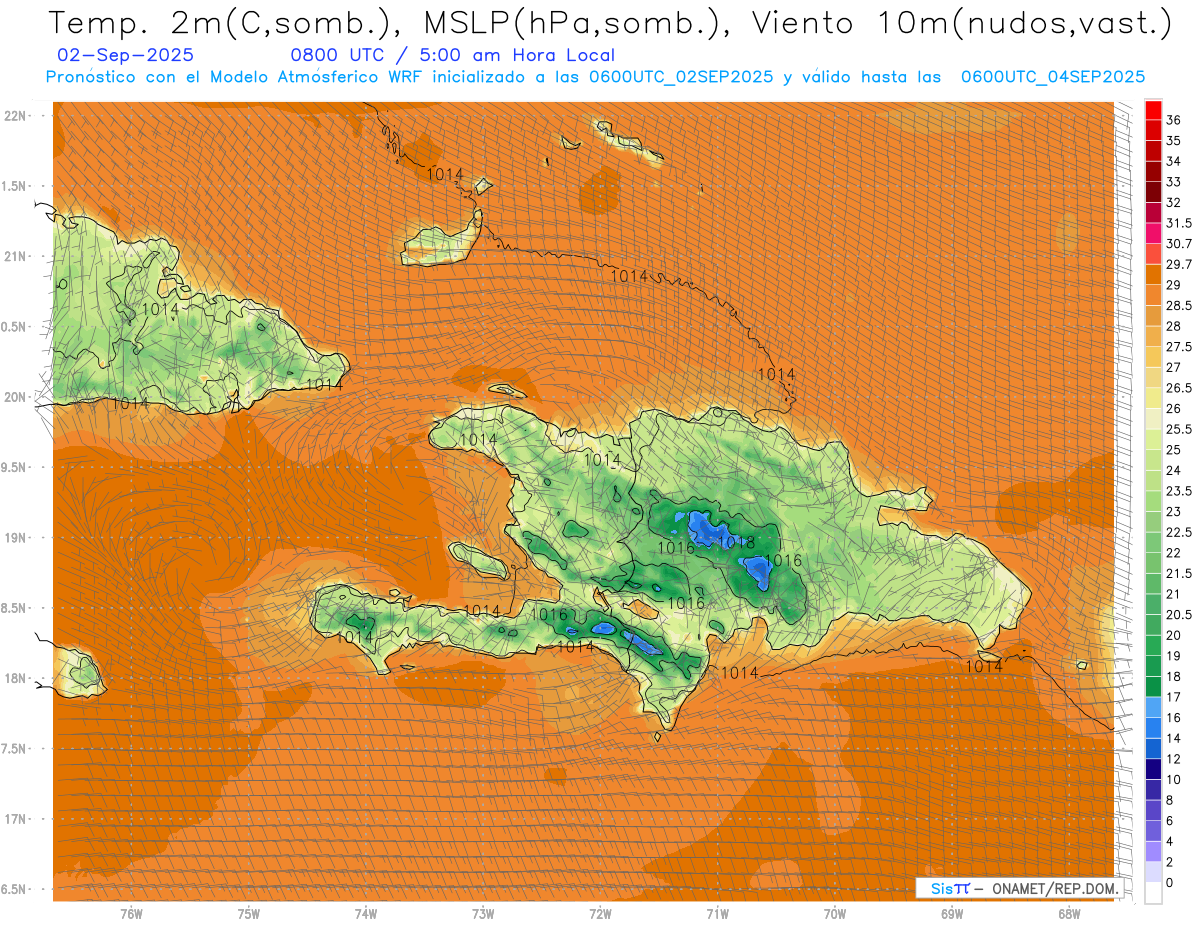Viewport: 1200px width, 927px height.
Task: Click the legend value 30.7
Action: click(x=1179, y=244)
